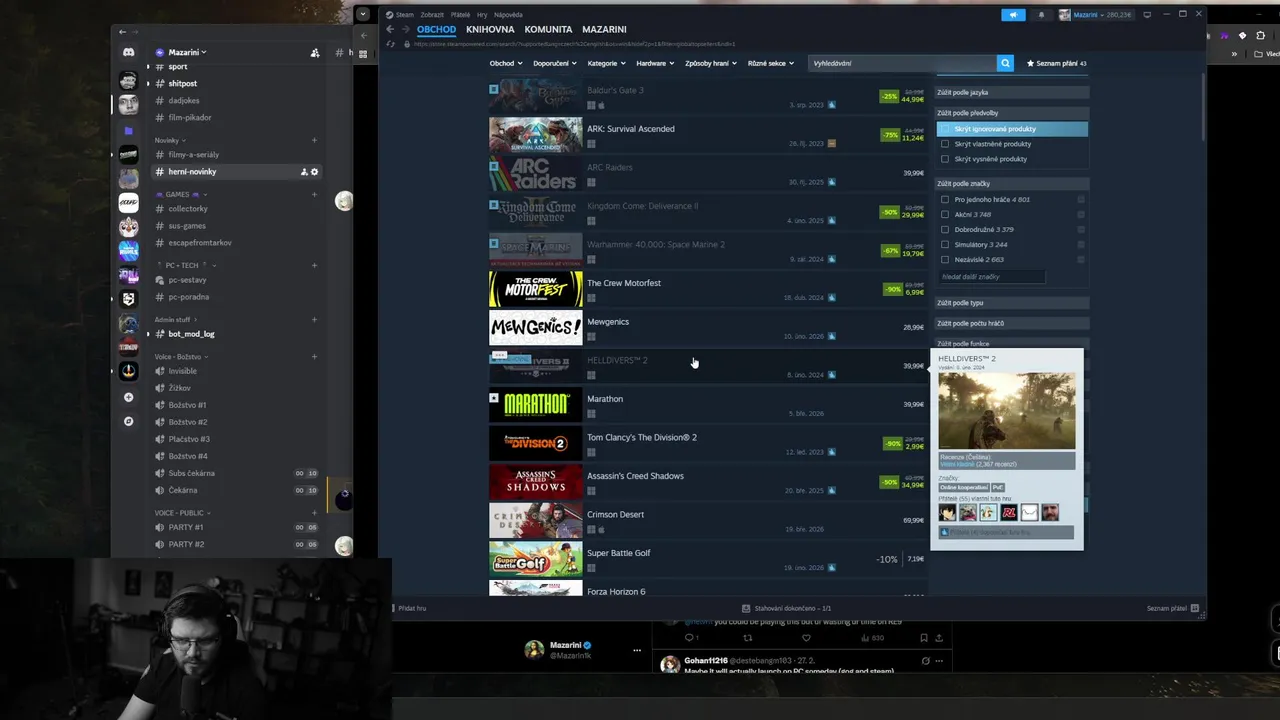Open herní-novinky channel settings gear

[x=314, y=172]
